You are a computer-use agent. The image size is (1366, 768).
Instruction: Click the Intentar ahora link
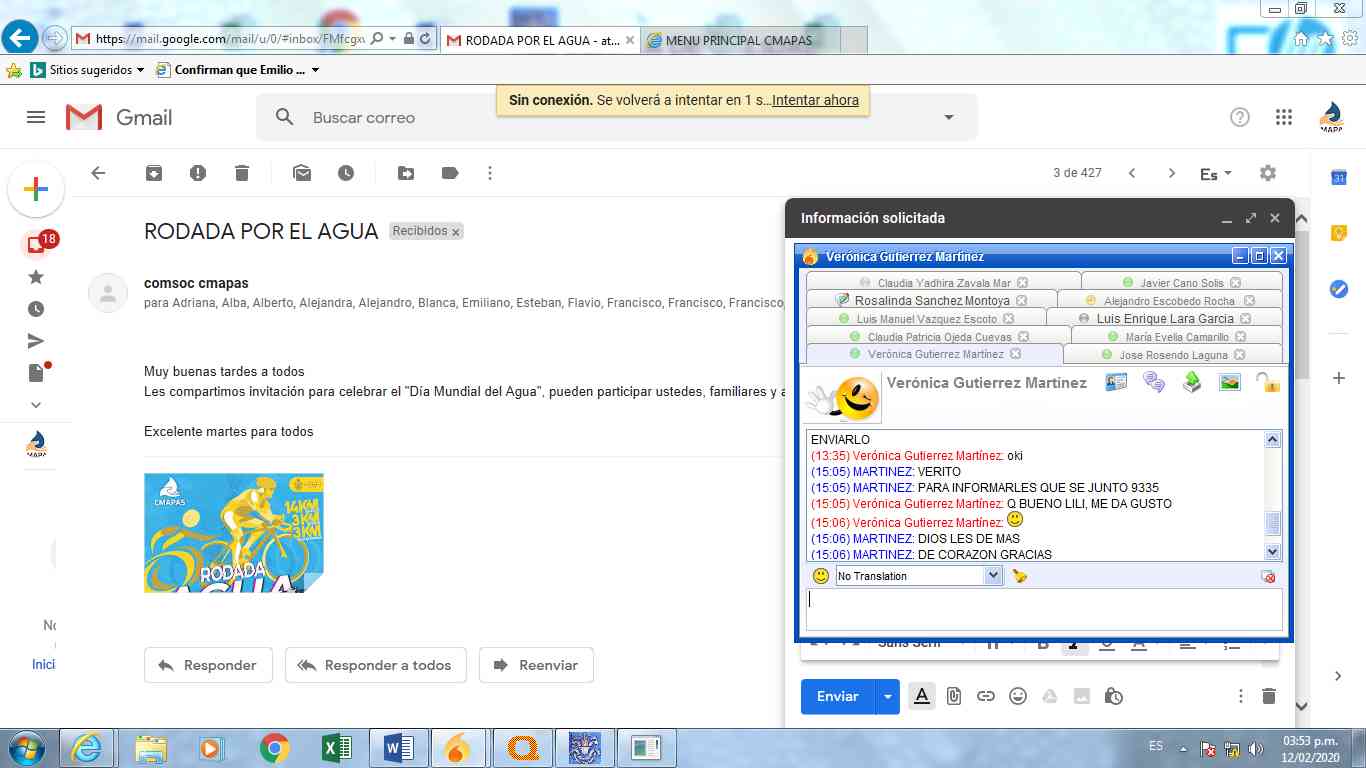pos(815,100)
